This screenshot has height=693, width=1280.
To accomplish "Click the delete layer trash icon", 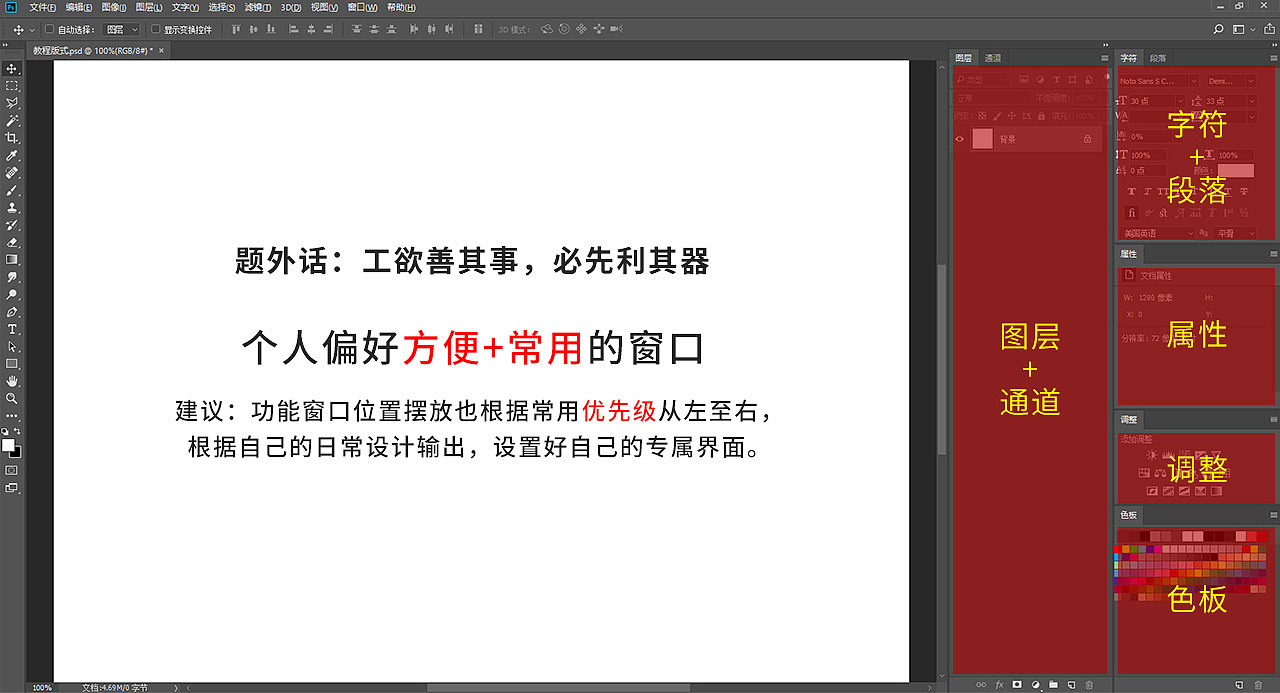I will 1090,685.
